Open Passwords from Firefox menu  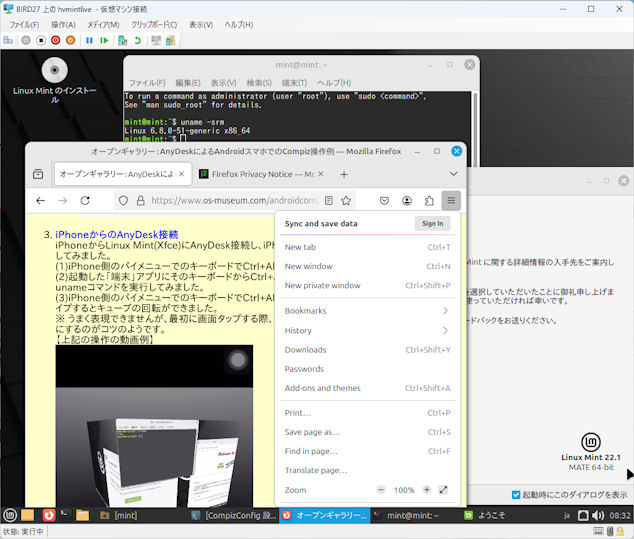[367, 369]
